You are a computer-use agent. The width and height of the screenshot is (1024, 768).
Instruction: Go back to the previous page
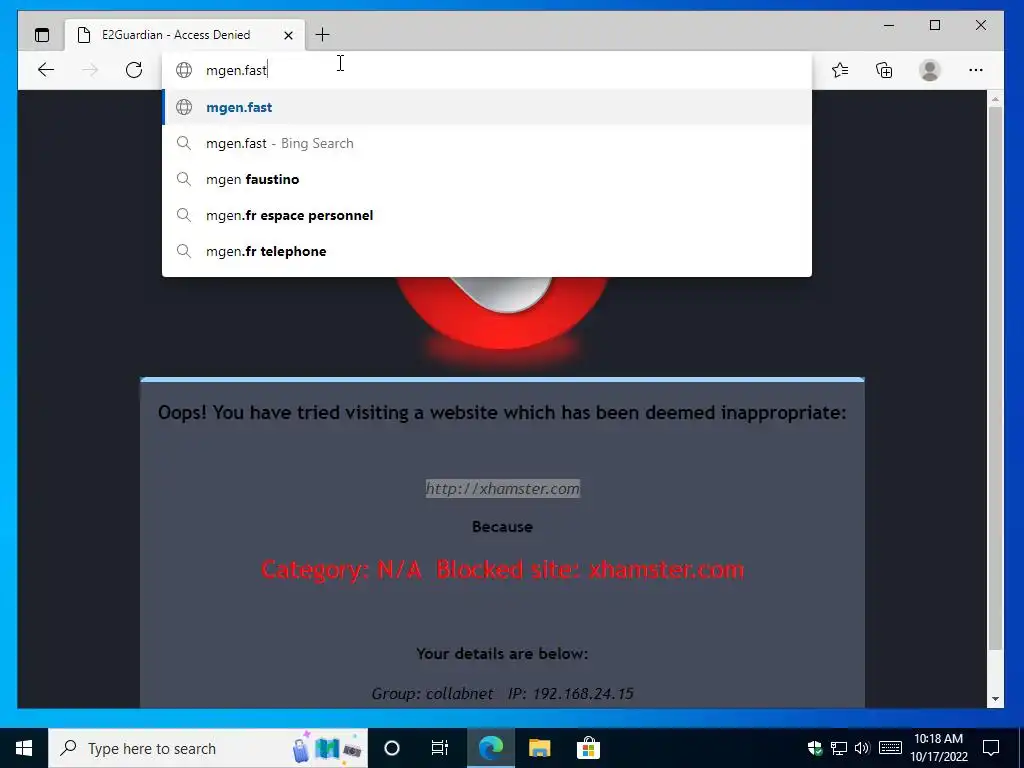46,70
